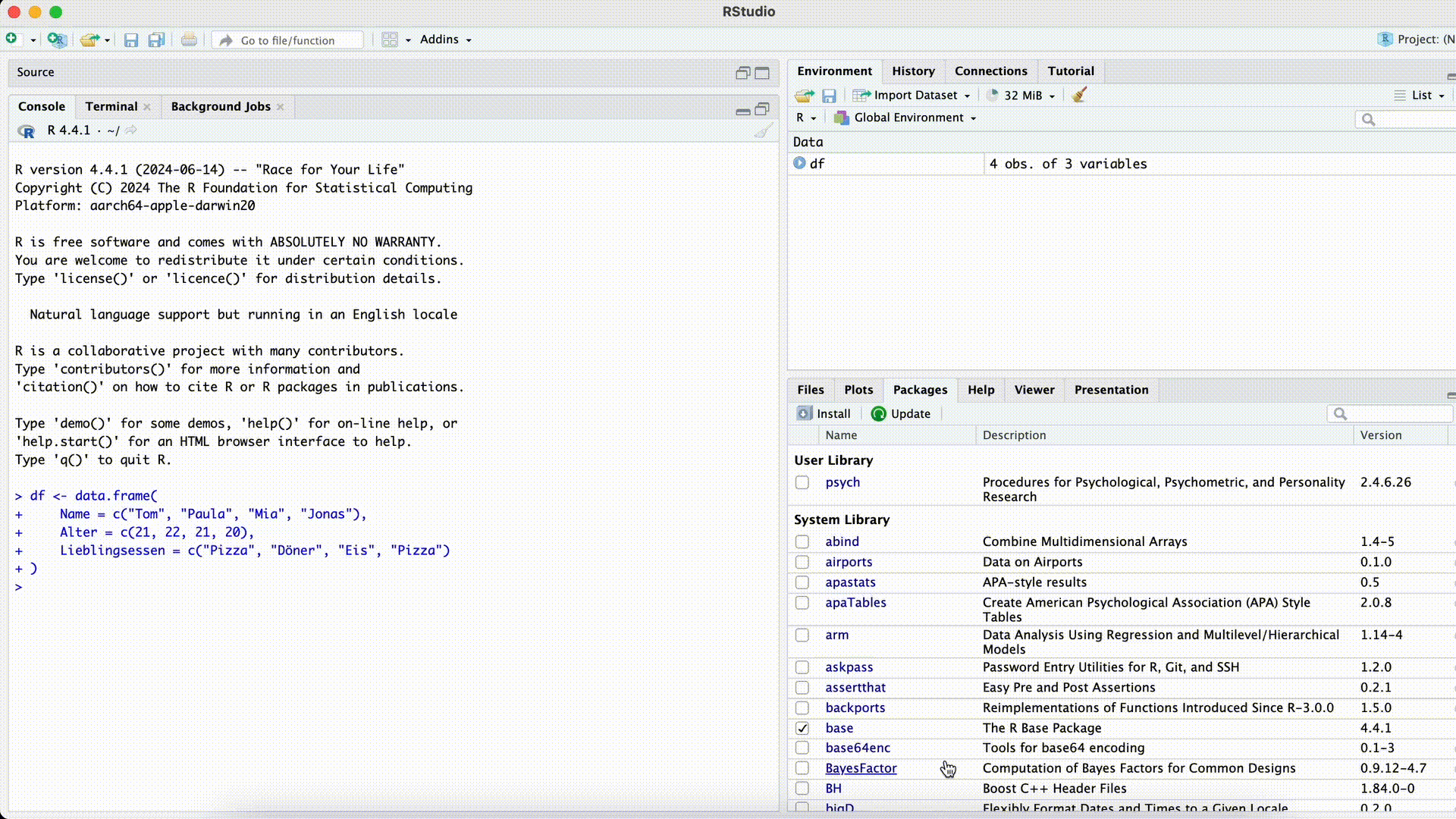This screenshot has width=1456, height=819.
Task: Click the Save workspace icon in Environment pane
Action: pos(829,96)
